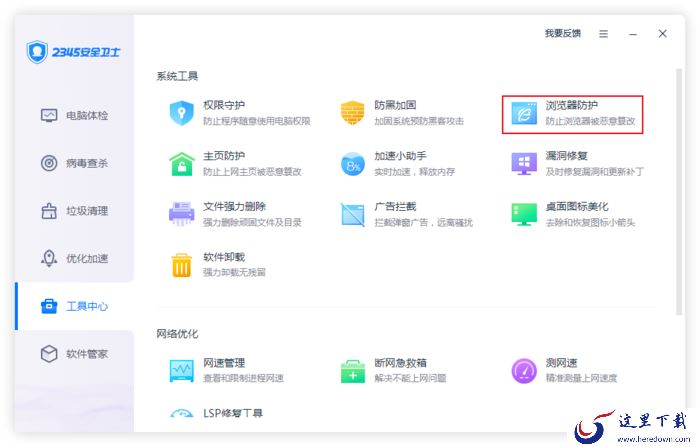Open the 主页防护 house icon

182,164
